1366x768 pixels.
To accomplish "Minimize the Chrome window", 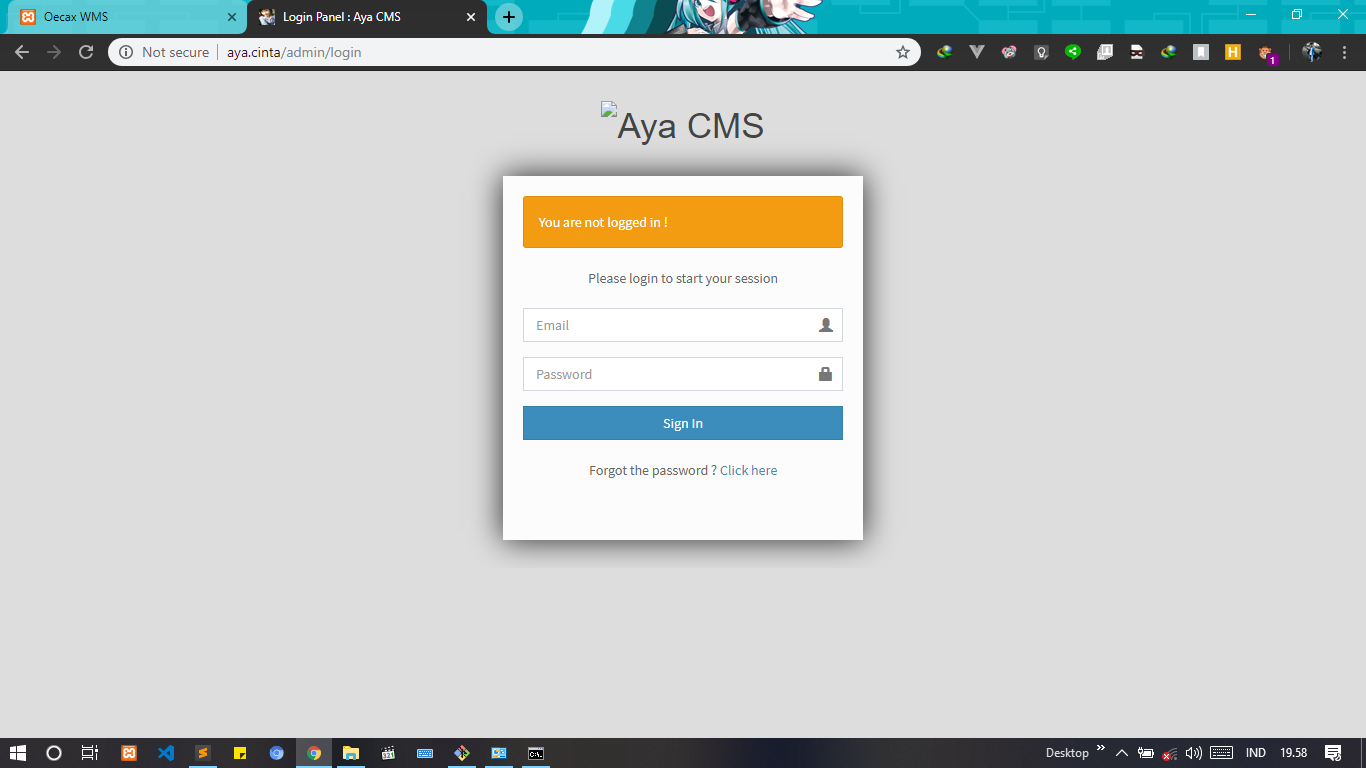I will click(x=1251, y=14).
